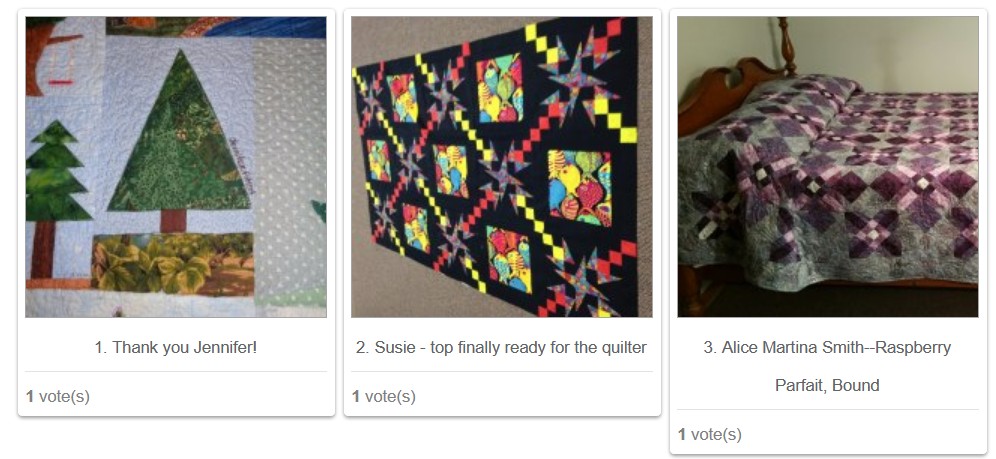Select the 'Susie - top finally ready' caption

502,347
